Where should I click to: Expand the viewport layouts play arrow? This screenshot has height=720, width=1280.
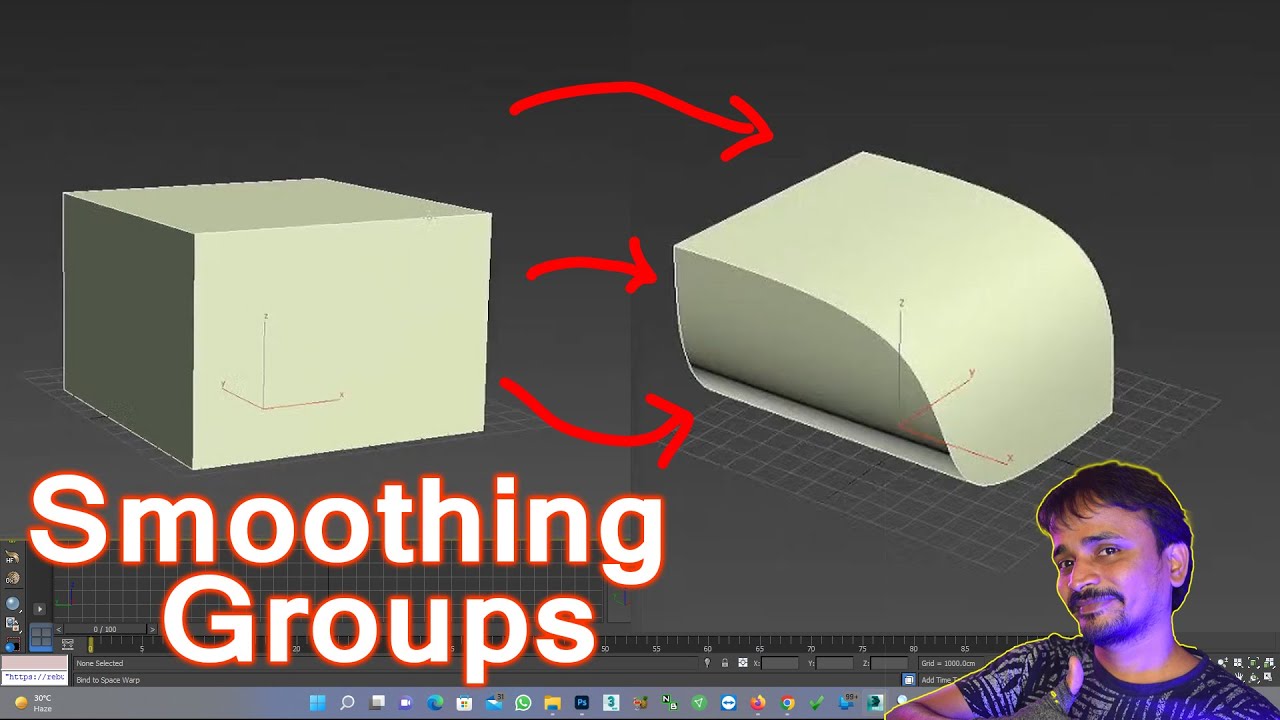[40, 608]
